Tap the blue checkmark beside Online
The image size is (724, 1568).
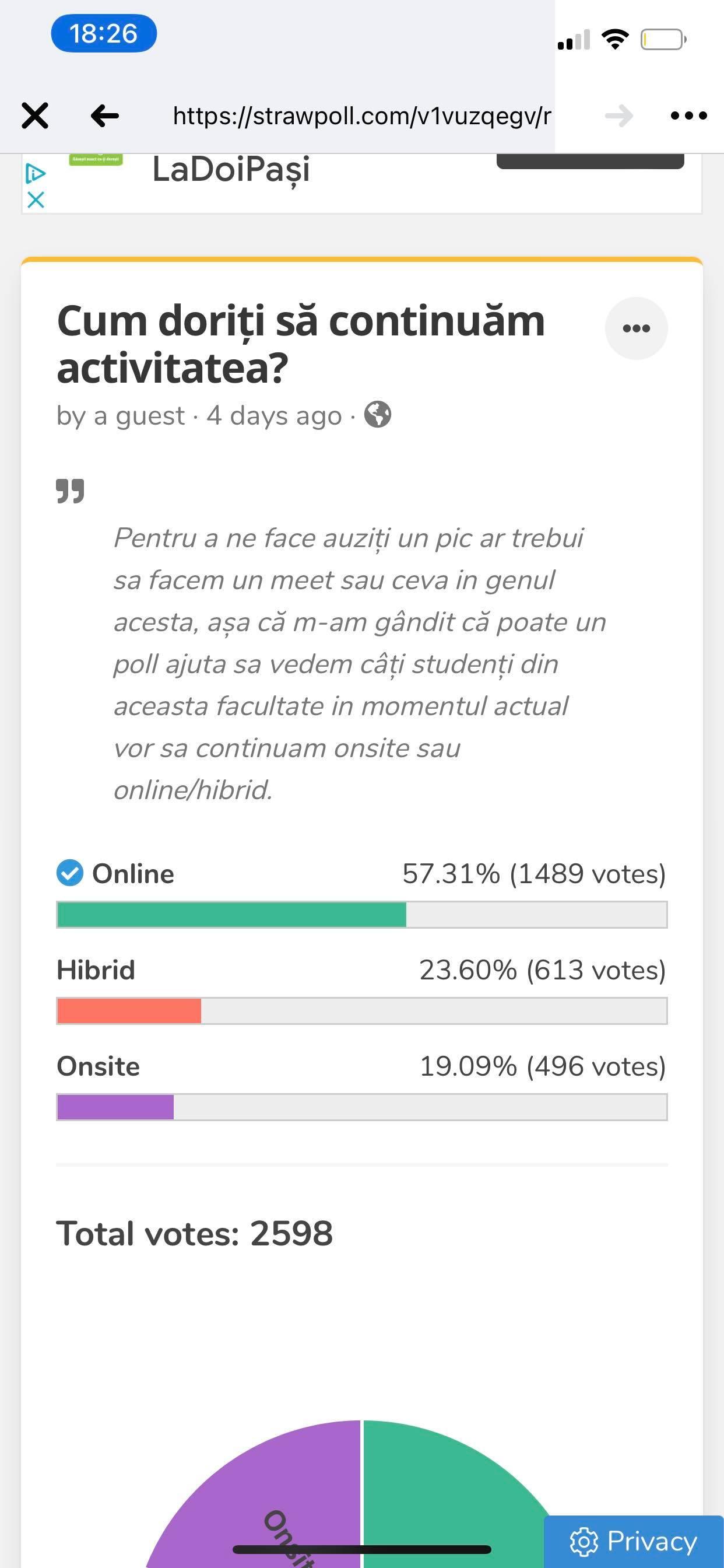(70, 873)
